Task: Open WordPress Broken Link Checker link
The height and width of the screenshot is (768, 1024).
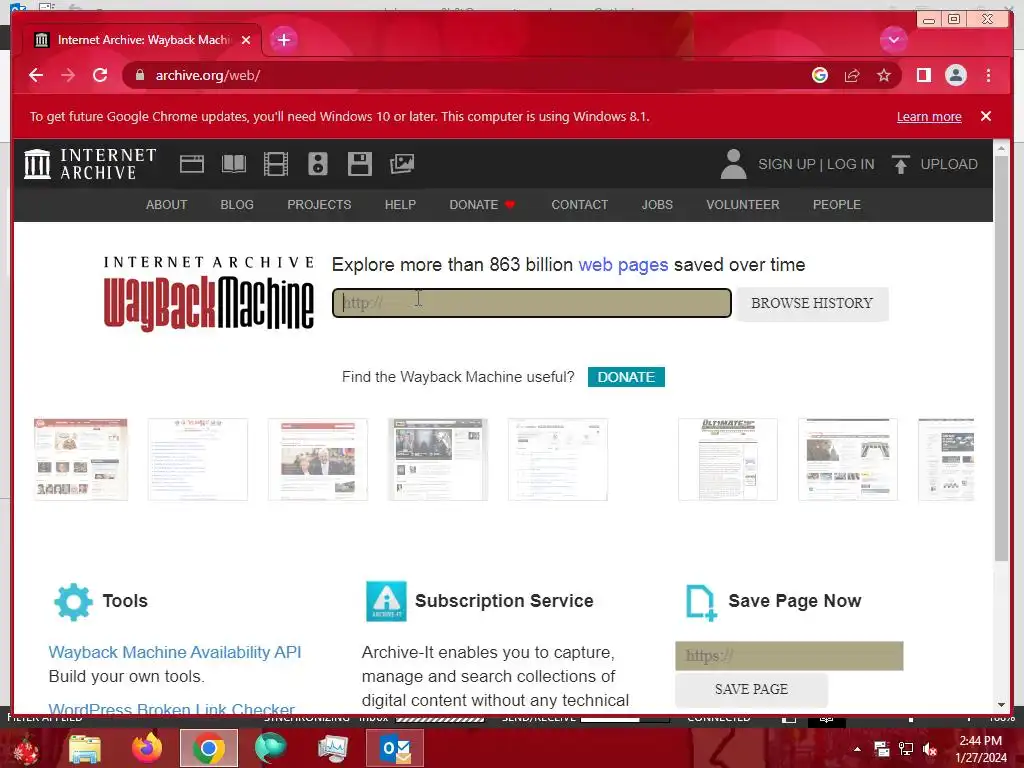Action: click(171, 708)
